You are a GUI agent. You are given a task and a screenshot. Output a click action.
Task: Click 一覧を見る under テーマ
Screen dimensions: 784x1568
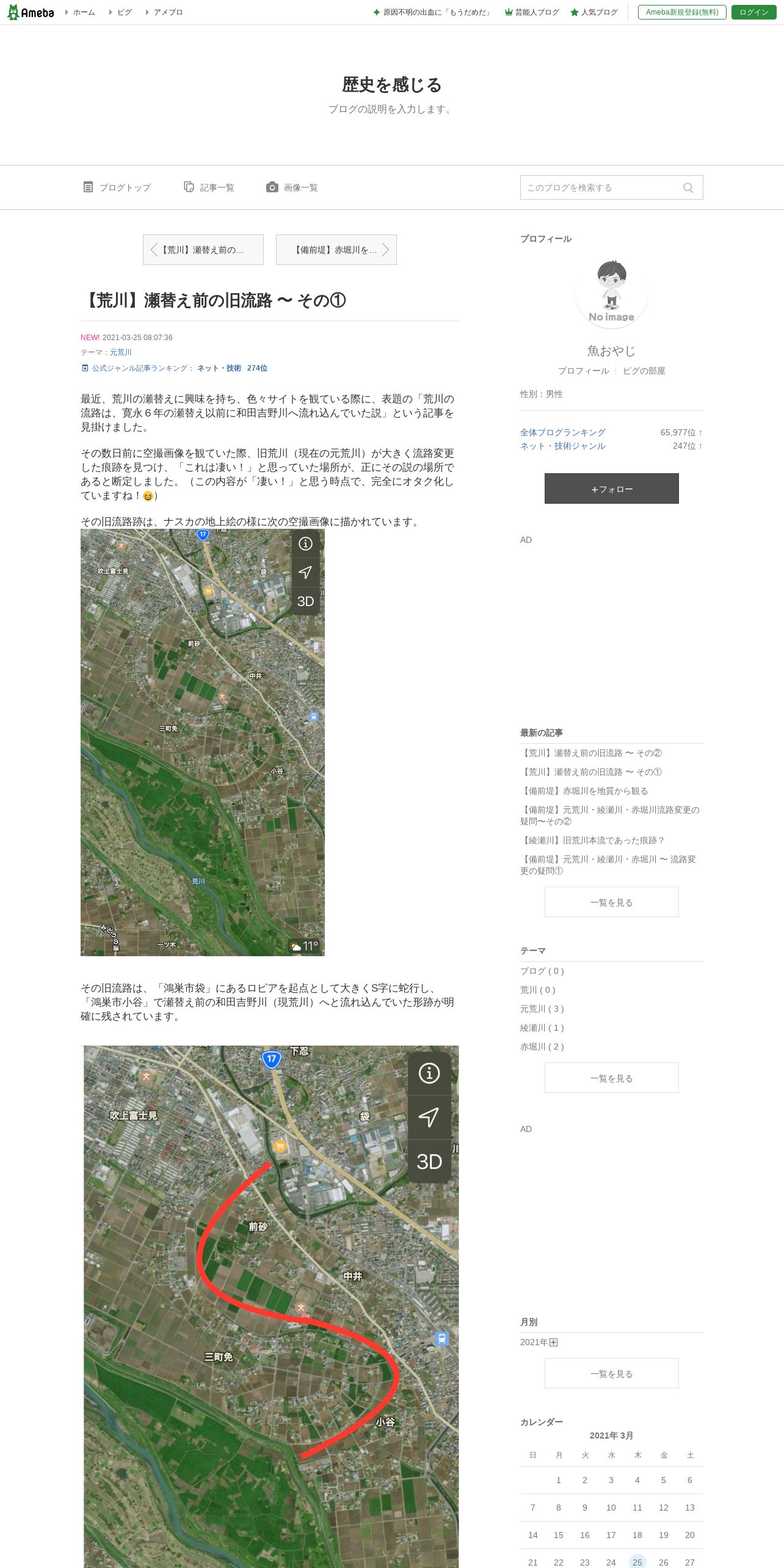pyautogui.click(x=612, y=1078)
